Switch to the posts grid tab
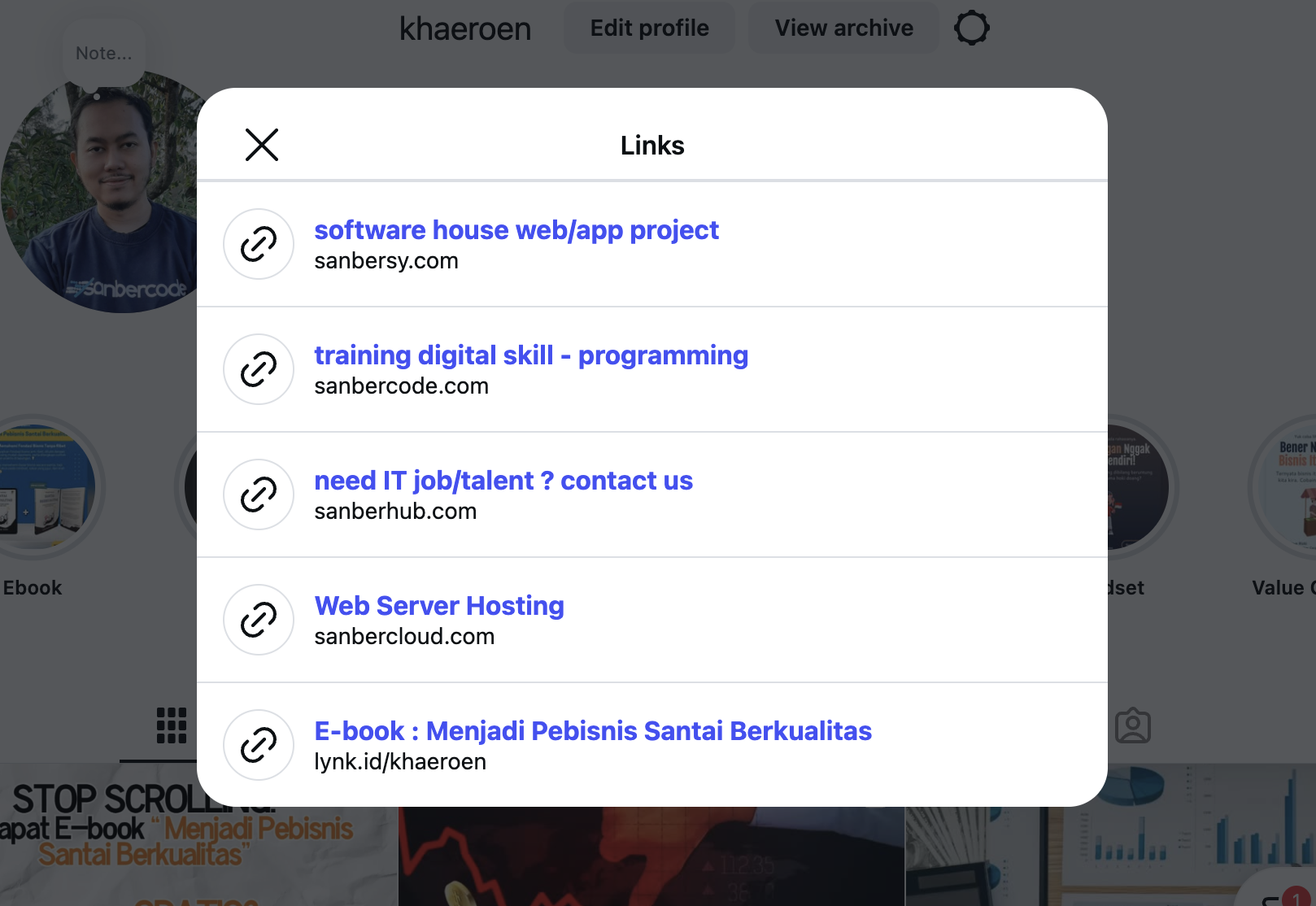This screenshot has width=1316, height=906. (x=171, y=725)
